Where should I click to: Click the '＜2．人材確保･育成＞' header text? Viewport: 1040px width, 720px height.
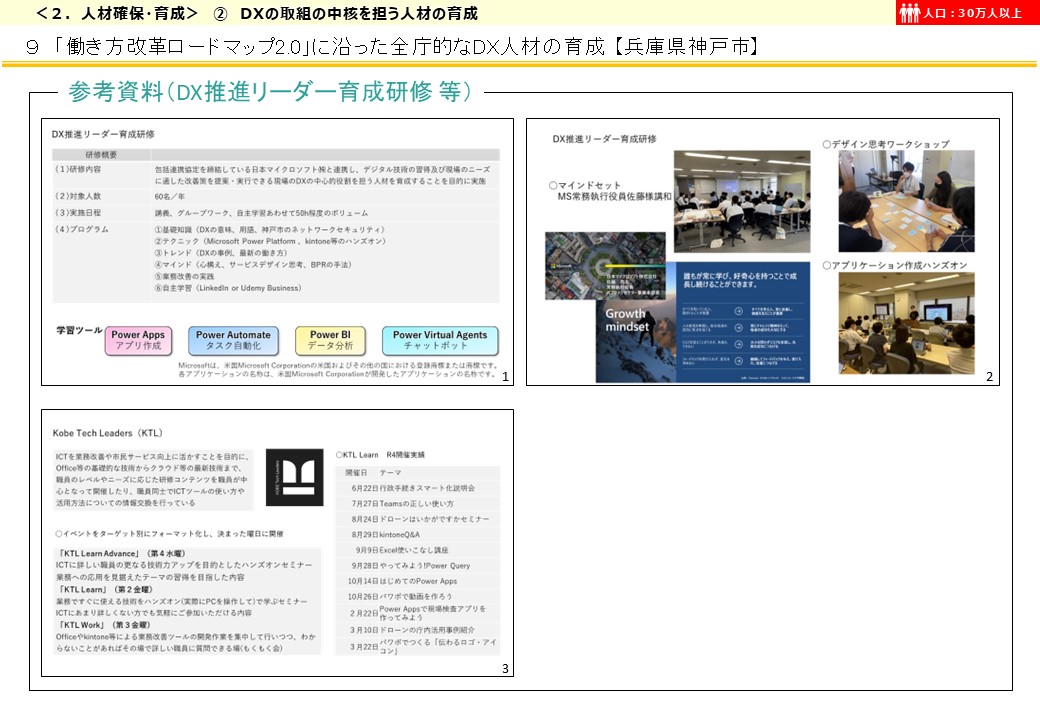point(117,13)
